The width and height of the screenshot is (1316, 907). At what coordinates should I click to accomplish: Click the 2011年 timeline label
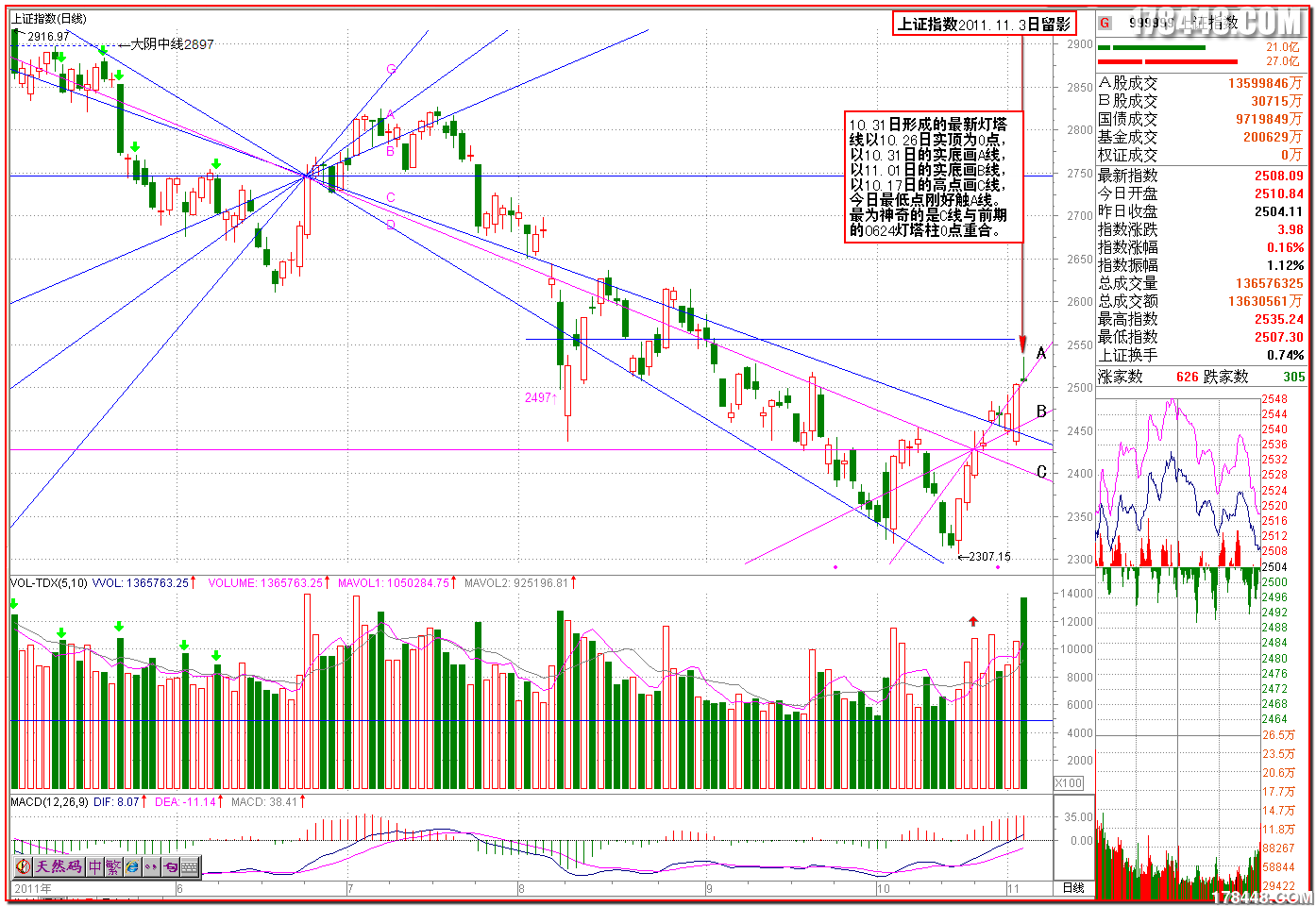pos(33,888)
